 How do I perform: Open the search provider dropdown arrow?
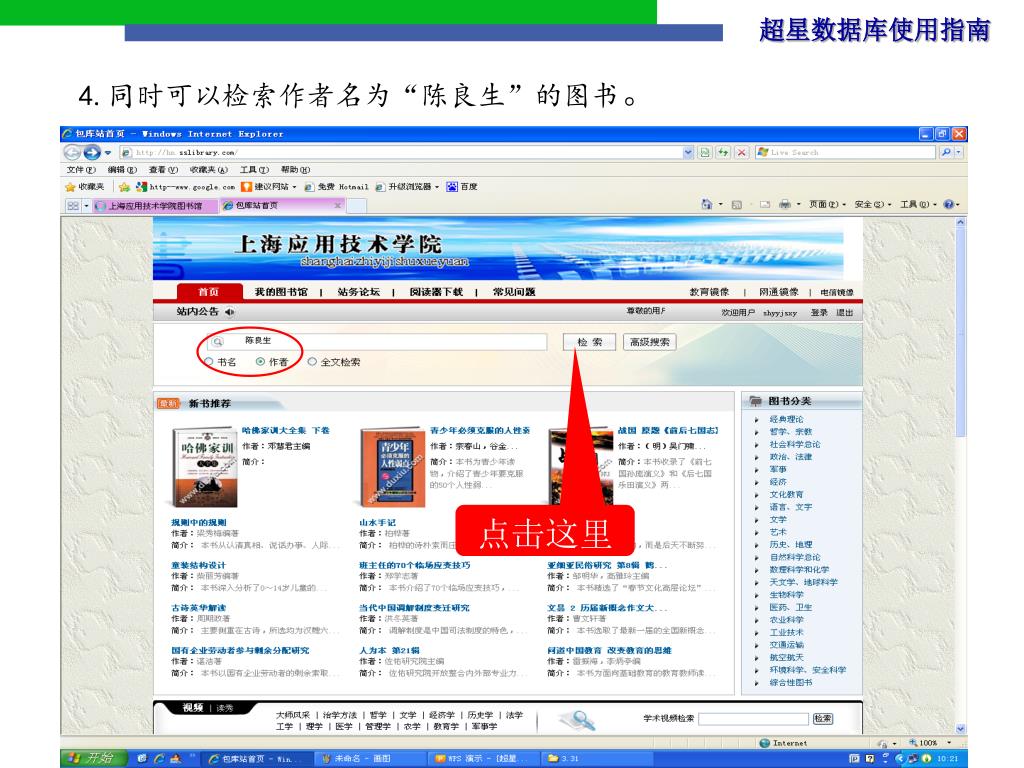point(959,152)
